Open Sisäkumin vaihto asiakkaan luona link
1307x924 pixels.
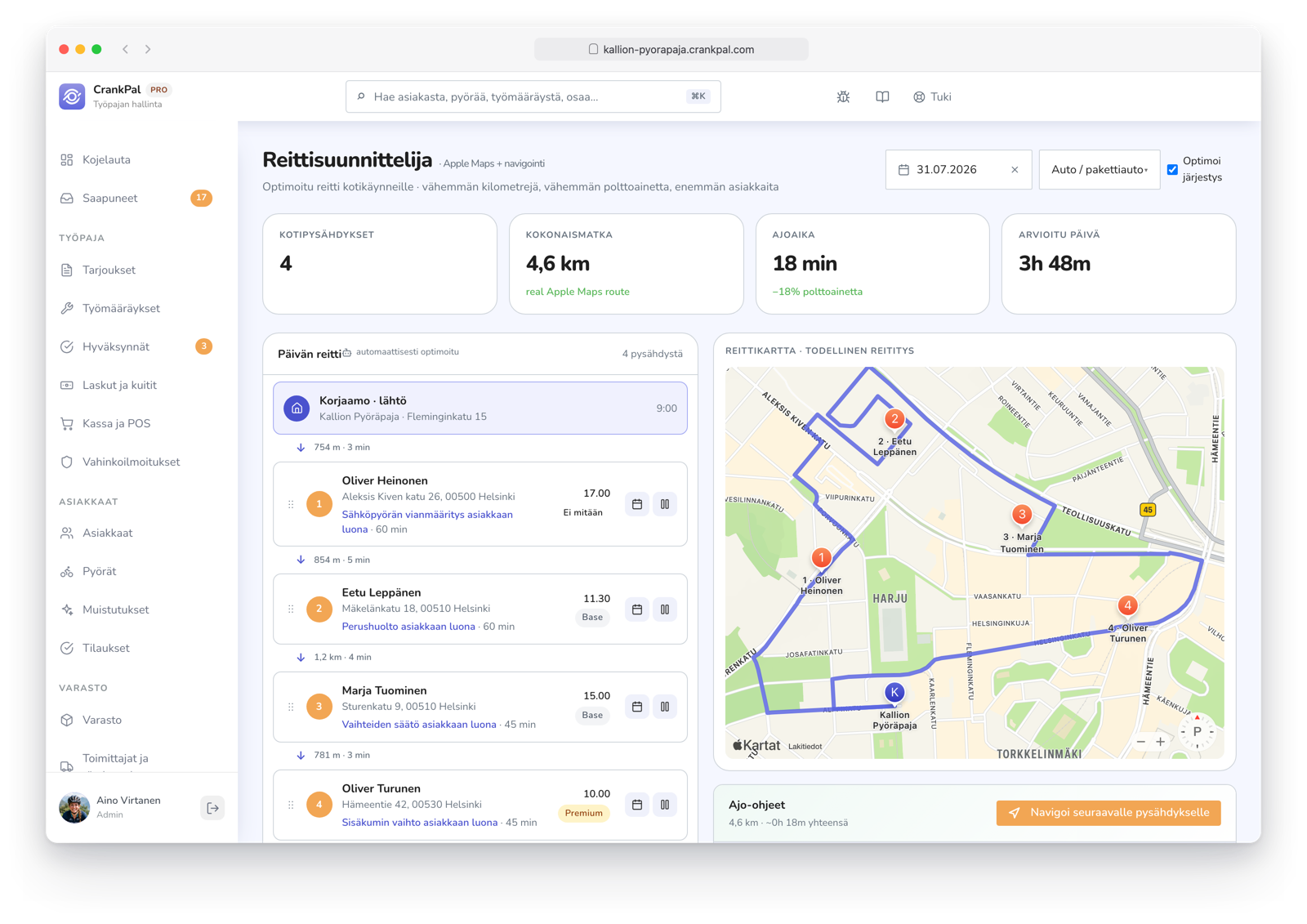point(420,823)
